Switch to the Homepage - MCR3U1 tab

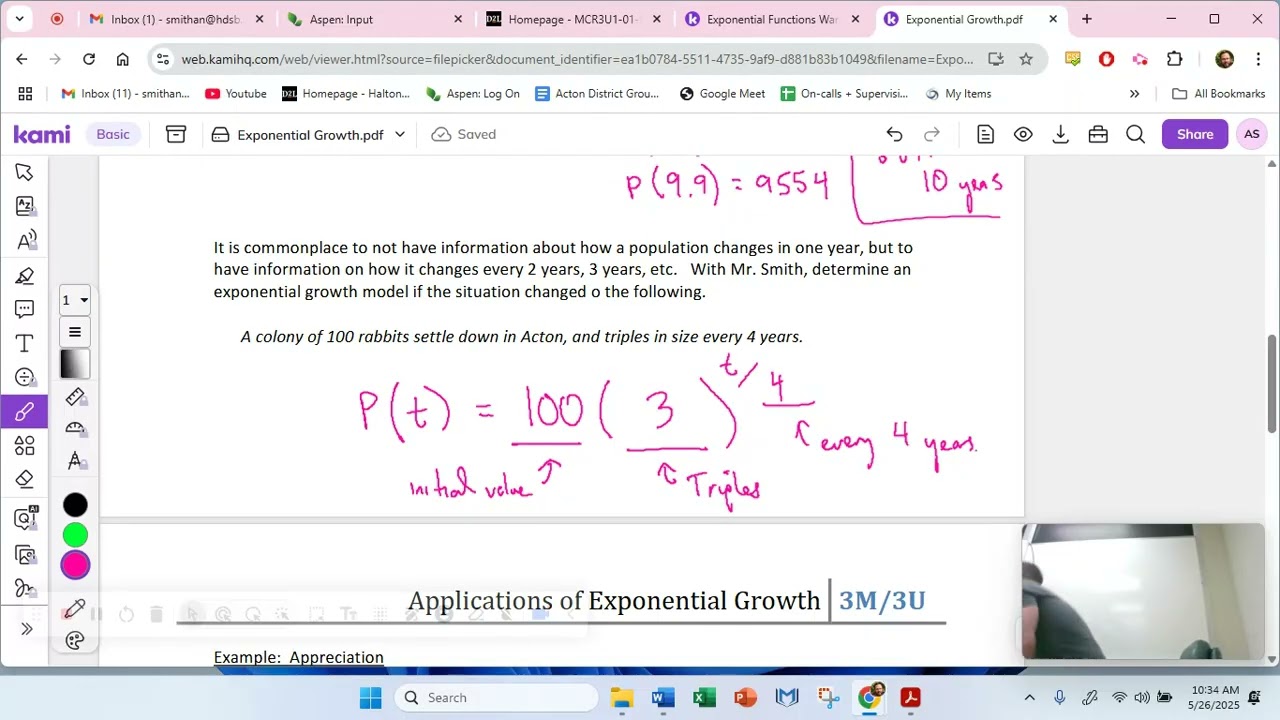[x=572, y=19]
